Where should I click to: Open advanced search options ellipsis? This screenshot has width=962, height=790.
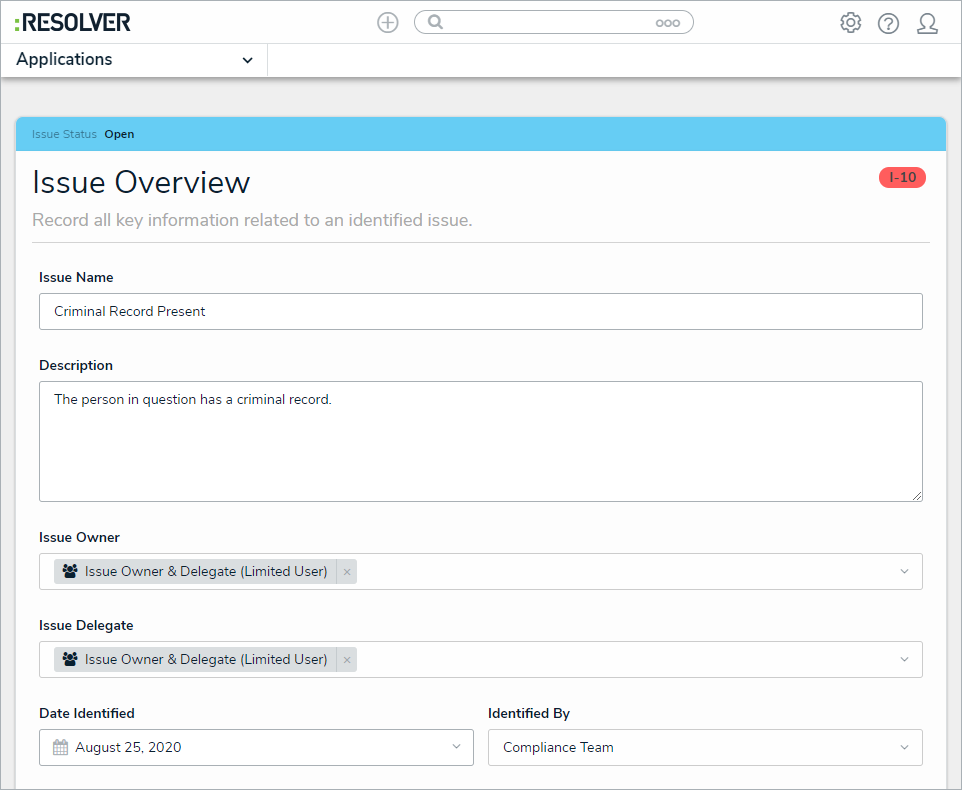point(667,23)
